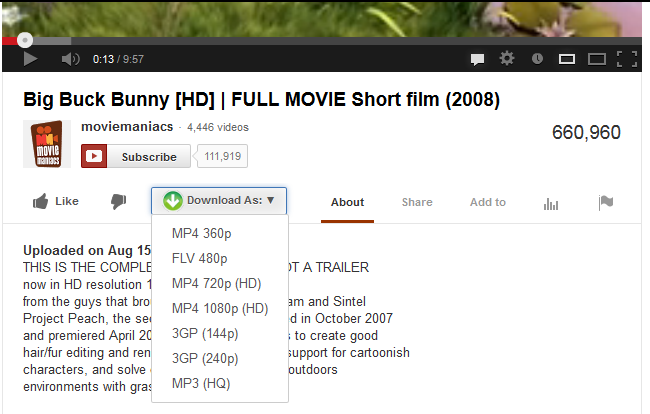Click the 111,919 subscriber count

223,156
